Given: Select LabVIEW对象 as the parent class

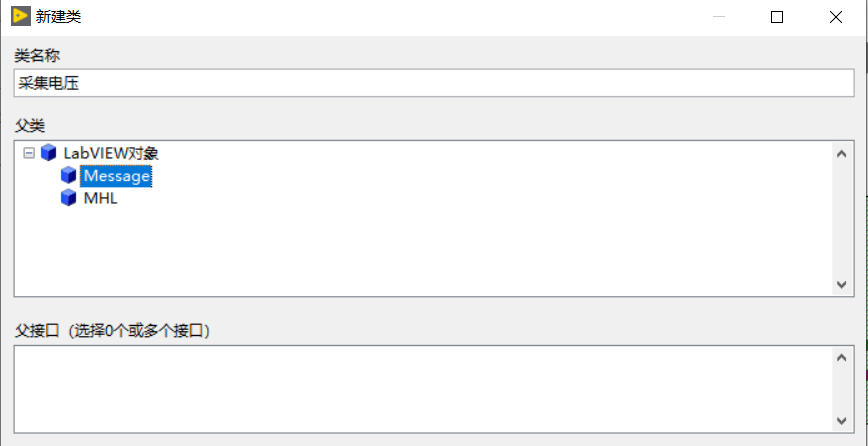Looking at the screenshot, I should tap(111, 154).
